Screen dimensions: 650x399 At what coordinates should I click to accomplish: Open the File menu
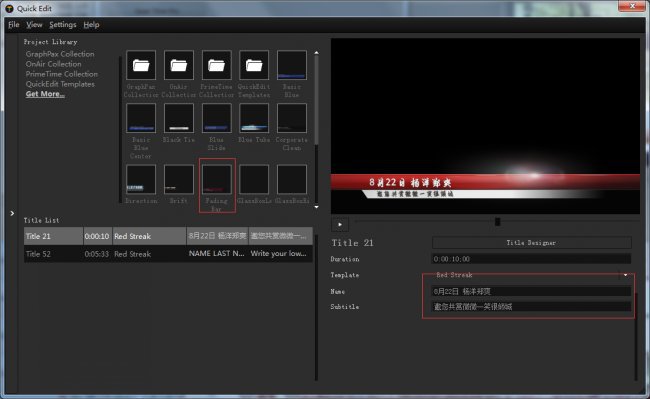(x=14, y=25)
